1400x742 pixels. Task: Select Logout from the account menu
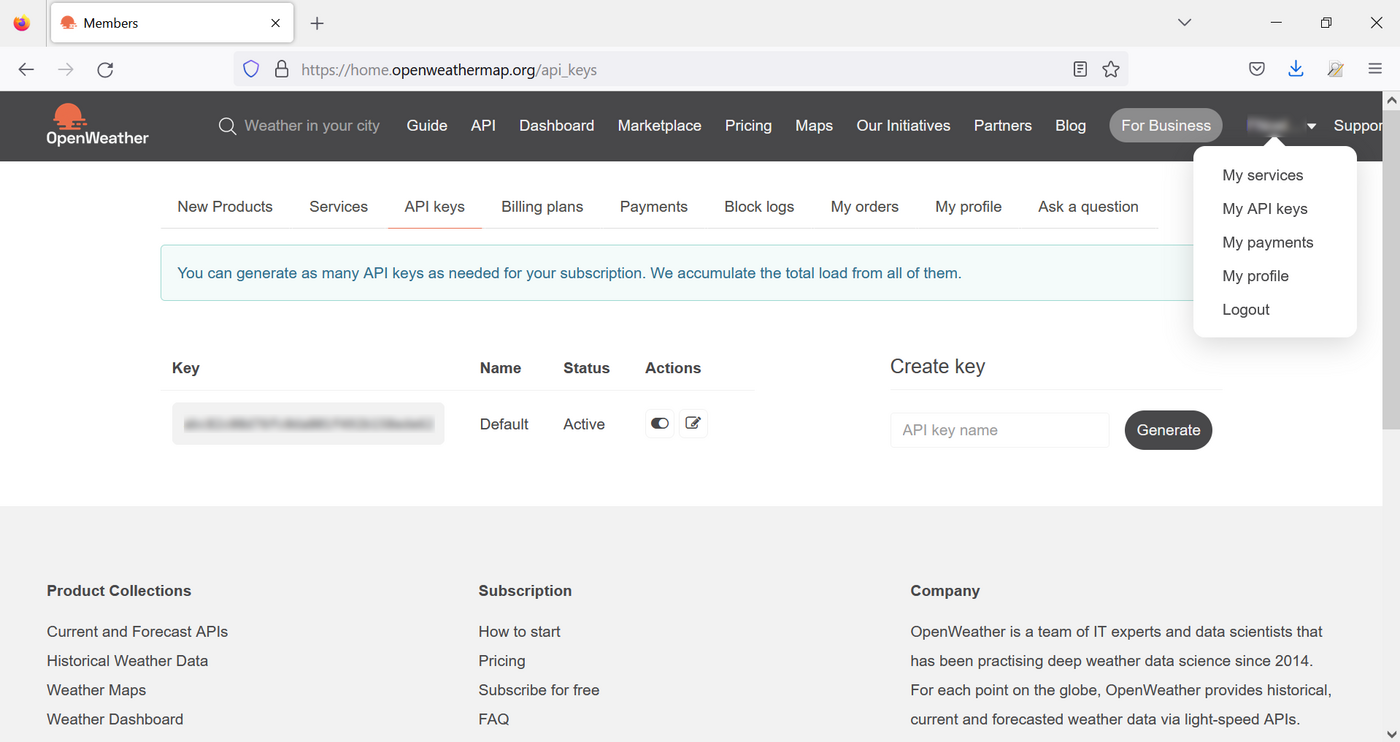pyautogui.click(x=1245, y=309)
